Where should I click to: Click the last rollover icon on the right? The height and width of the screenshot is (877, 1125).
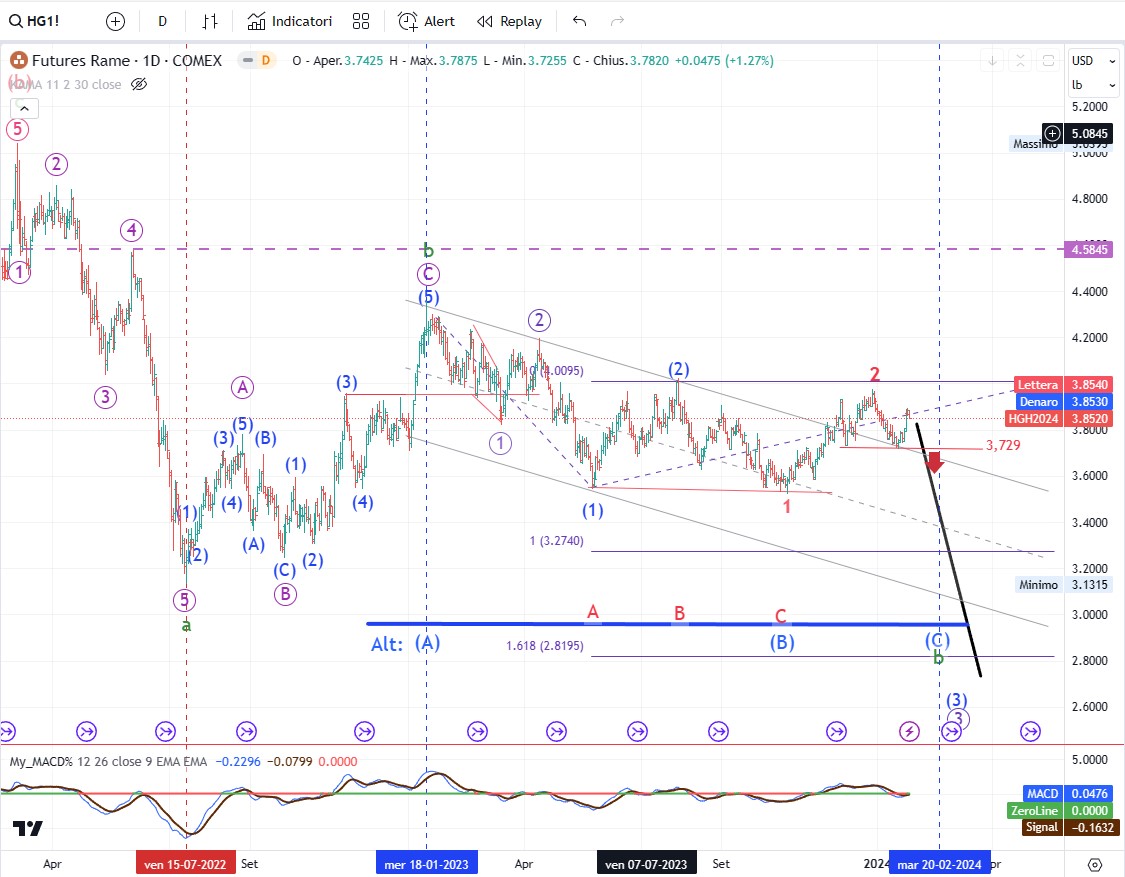click(1030, 731)
